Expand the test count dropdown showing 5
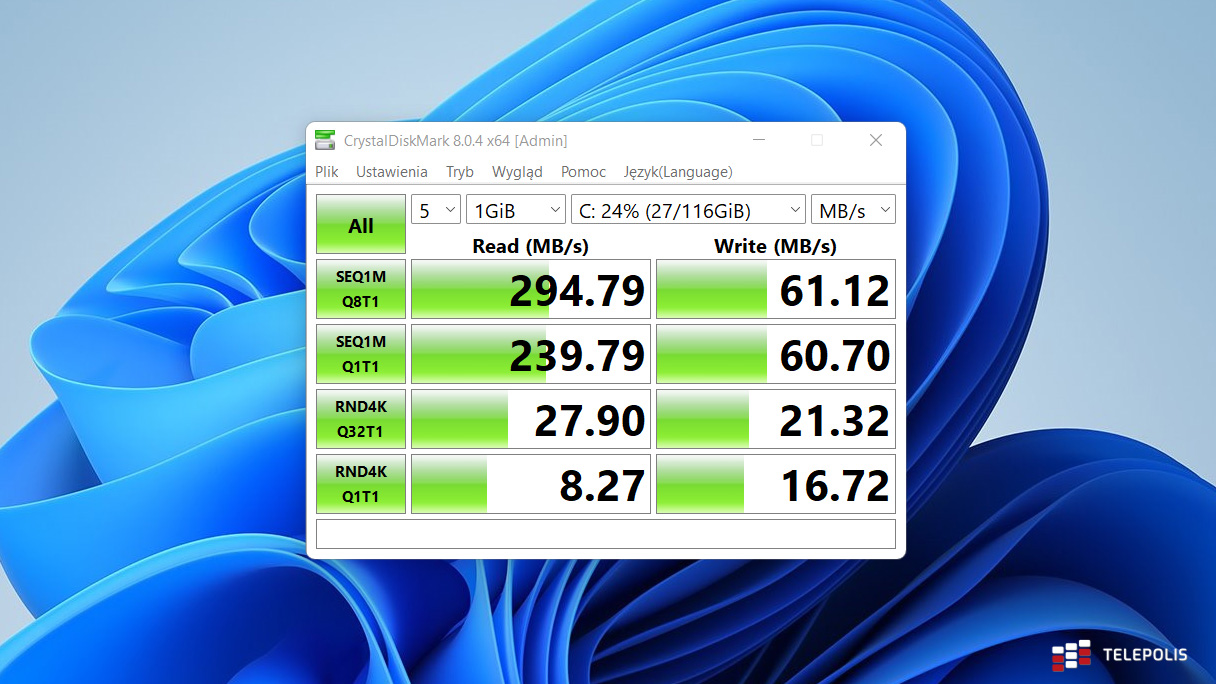 pyautogui.click(x=436, y=210)
